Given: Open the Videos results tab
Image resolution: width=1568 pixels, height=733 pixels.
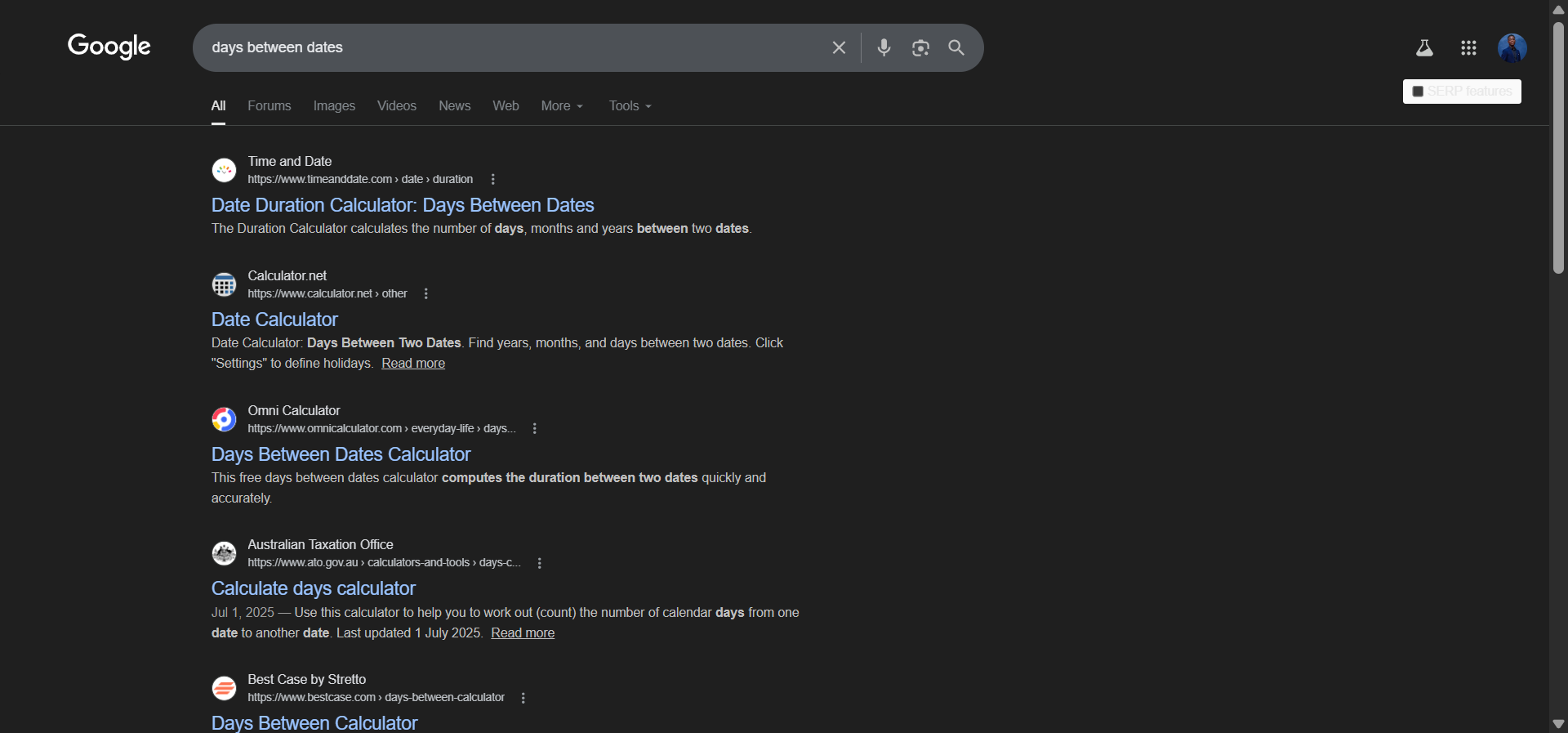Looking at the screenshot, I should point(397,106).
